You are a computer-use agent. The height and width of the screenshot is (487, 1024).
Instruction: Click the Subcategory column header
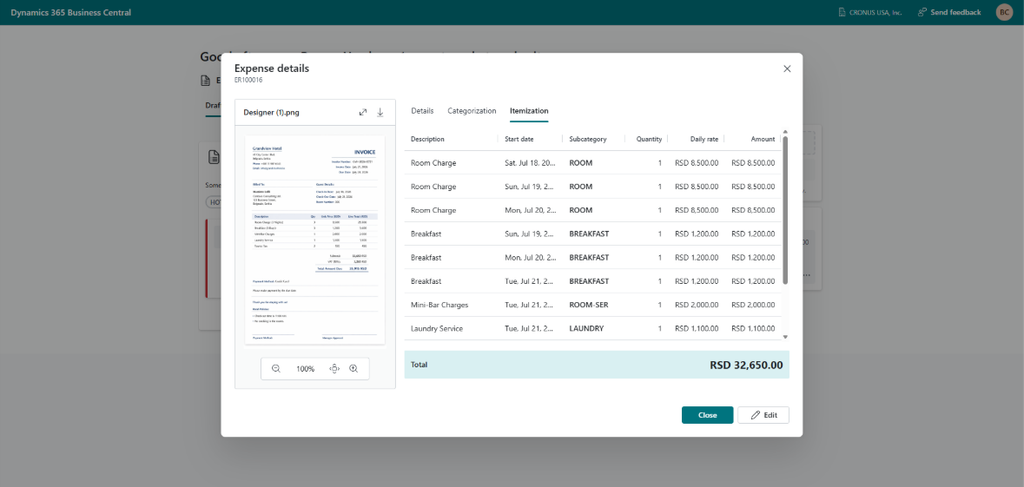click(x=588, y=139)
